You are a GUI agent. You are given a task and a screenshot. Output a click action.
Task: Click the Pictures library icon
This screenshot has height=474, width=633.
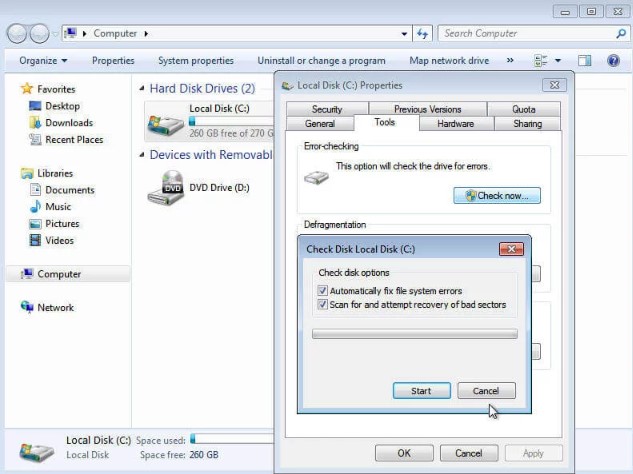point(35,223)
